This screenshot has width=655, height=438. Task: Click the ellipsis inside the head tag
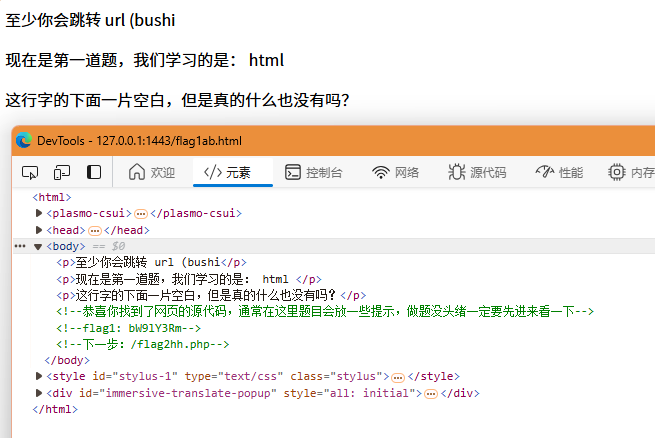[94, 230]
